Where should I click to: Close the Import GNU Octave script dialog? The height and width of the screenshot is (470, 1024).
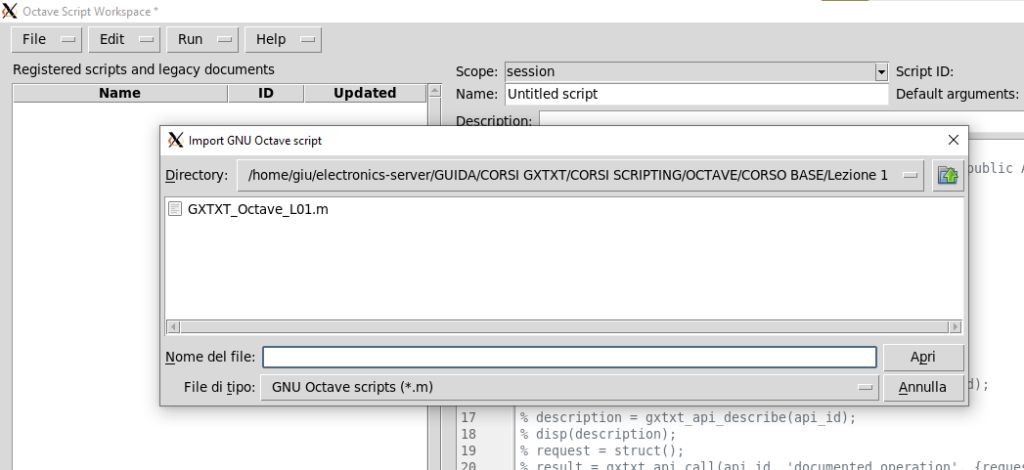(953, 140)
